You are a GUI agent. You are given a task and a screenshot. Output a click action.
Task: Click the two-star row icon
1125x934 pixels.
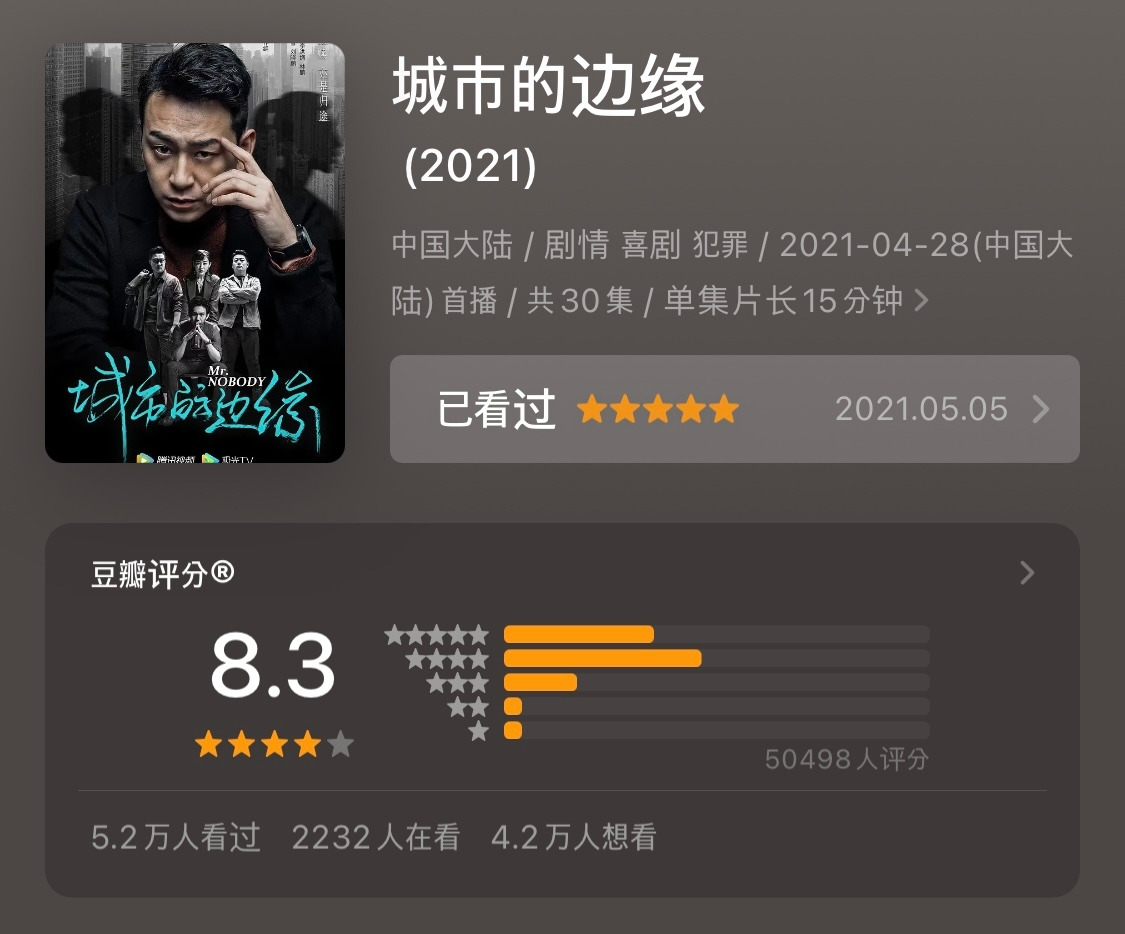pyautogui.click(x=469, y=707)
